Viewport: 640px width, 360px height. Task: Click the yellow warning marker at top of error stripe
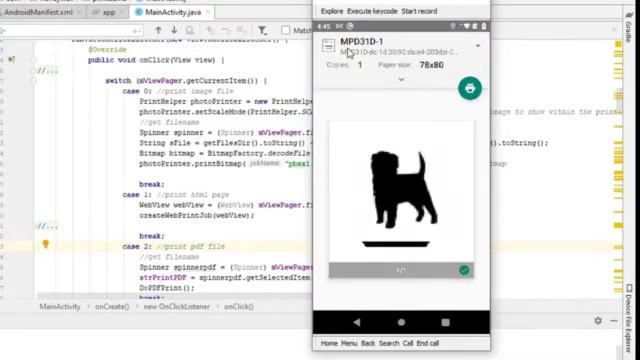618,44
